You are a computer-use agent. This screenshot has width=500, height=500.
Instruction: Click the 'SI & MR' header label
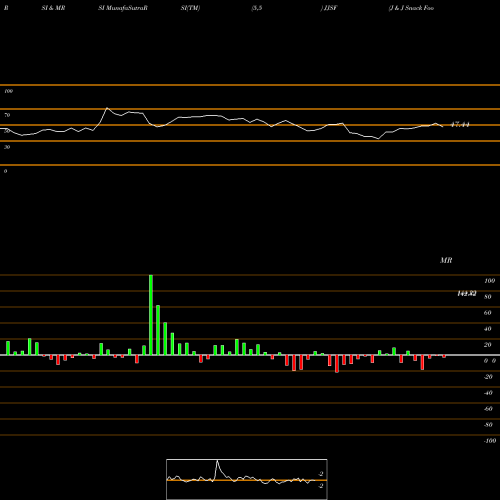pos(53,8)
